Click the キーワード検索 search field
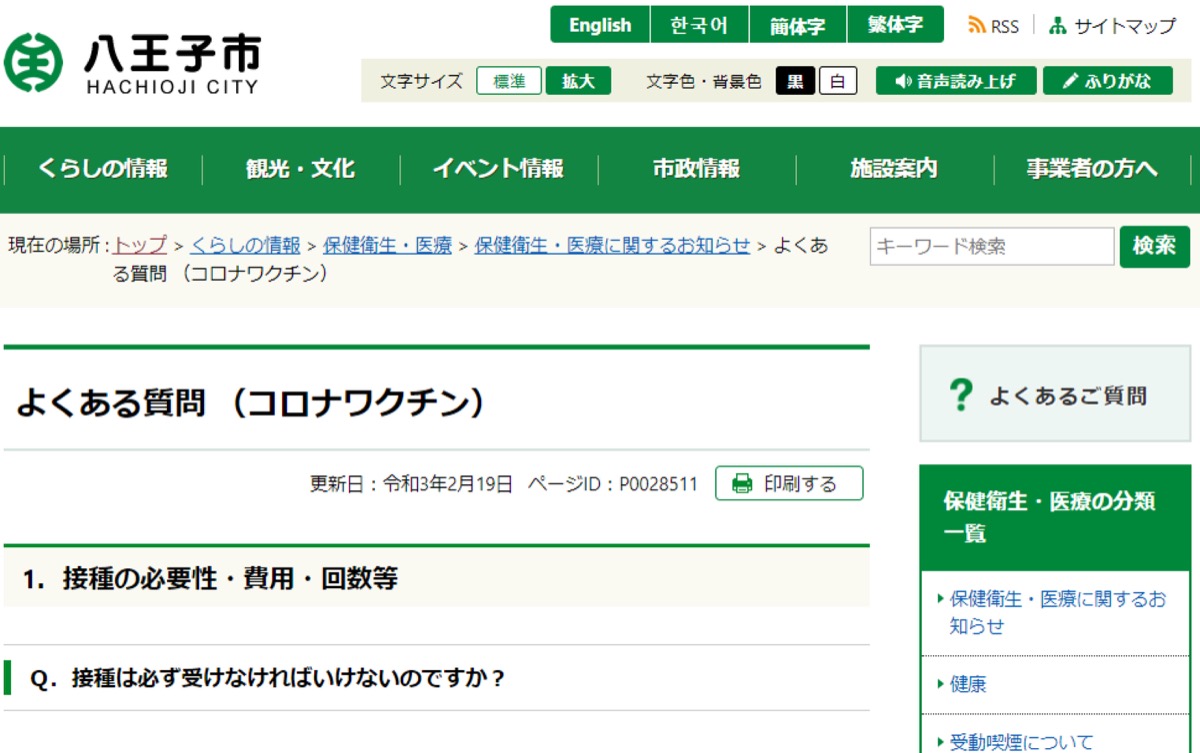Viewport: 1200px width, 753px height. point(991,246)
